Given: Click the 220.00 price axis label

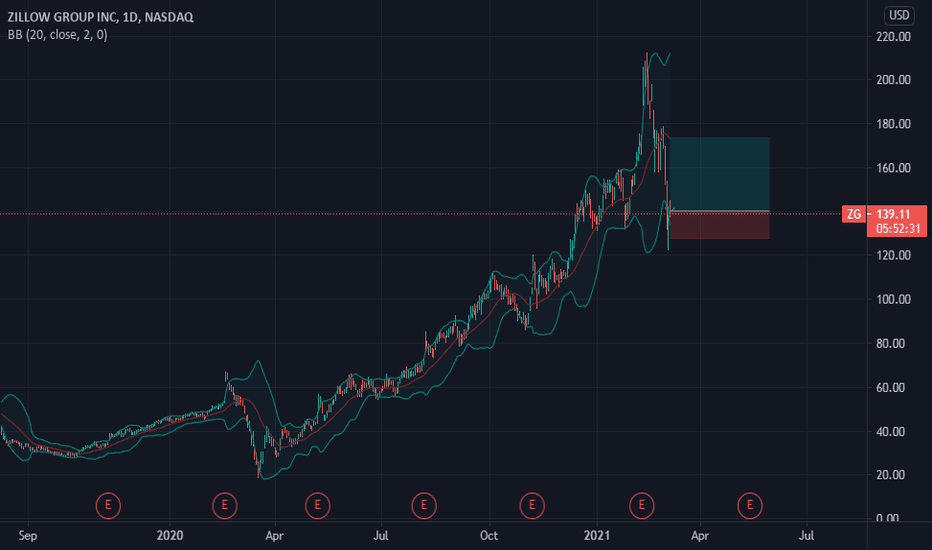Looking at the screenshot, I should (x=893, y=37).
